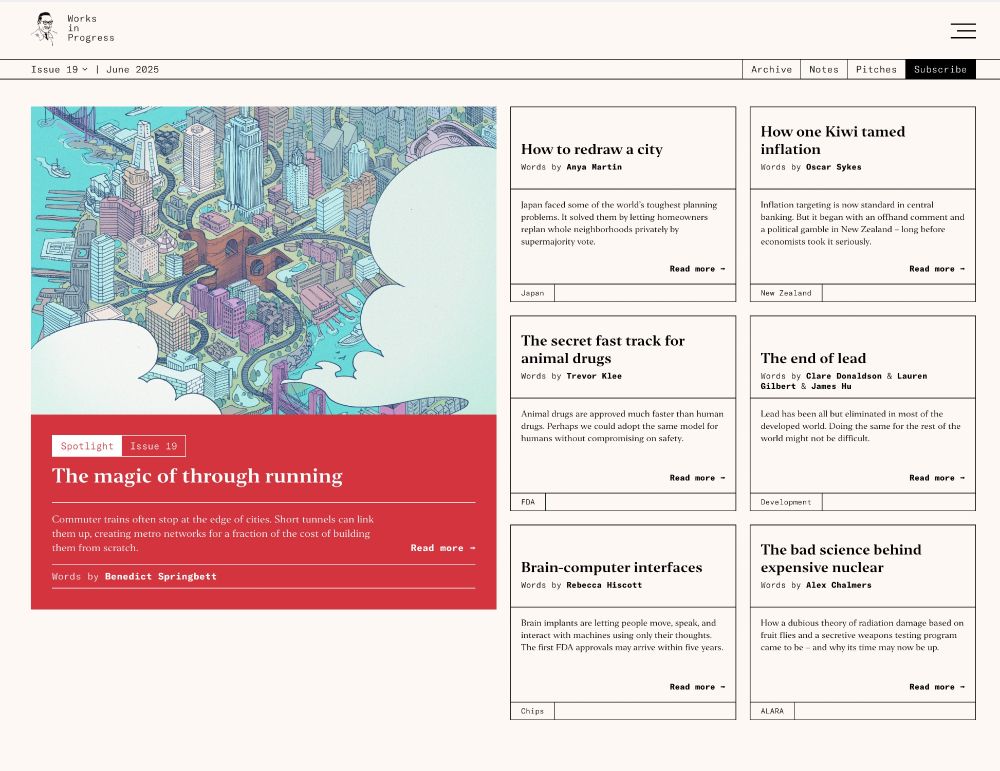The image size is (1000, 771).
Task: Click author Alex Chalmers
Action: pyautogui.click(x=839, y=585)
